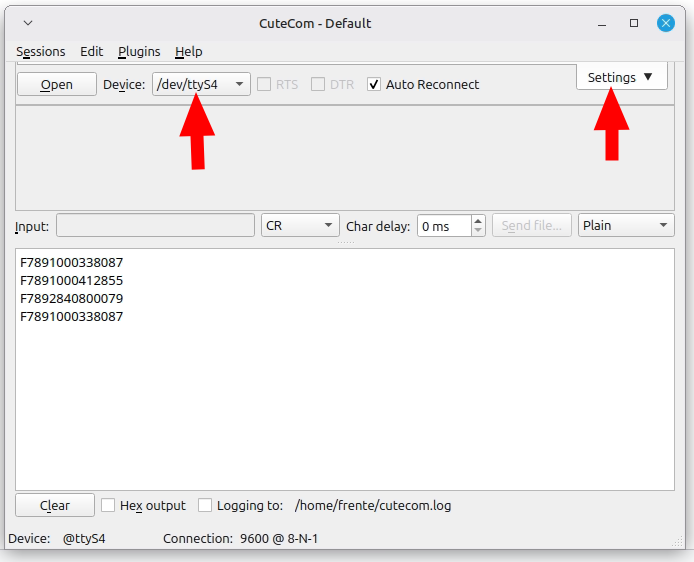Select output line F7892840800079
This screenshot has height=562, width=694.
pos(72,299)
